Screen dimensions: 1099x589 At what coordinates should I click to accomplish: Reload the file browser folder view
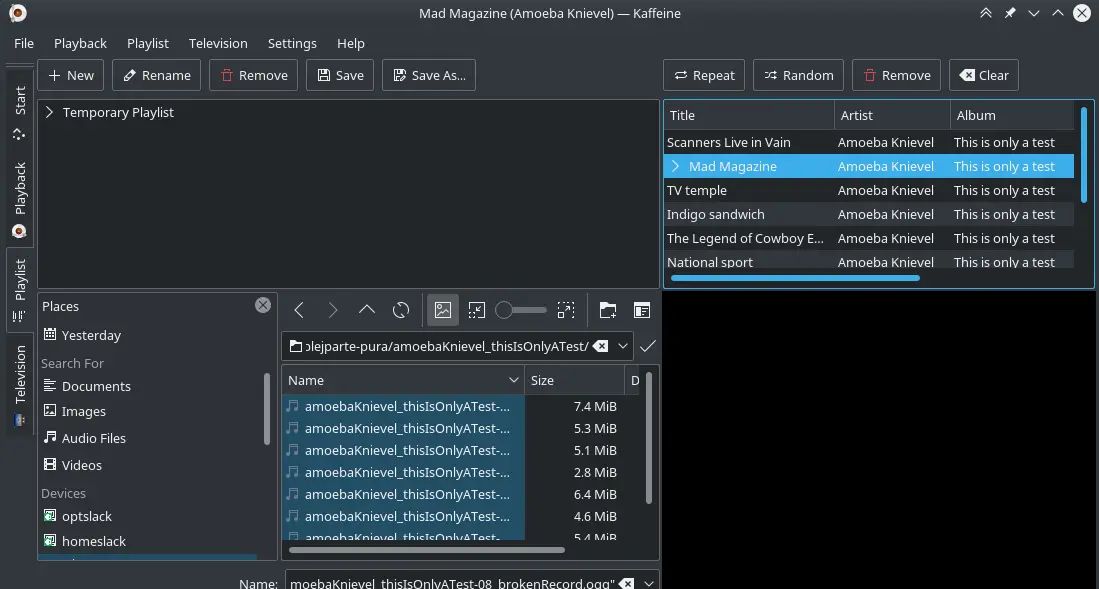pos(401,310)
